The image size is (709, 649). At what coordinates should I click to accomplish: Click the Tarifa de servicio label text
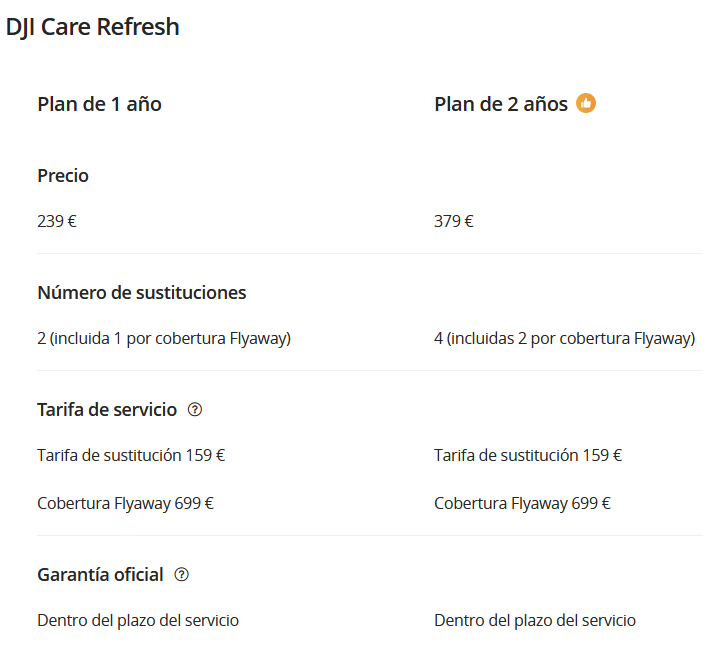pos(107,409)
